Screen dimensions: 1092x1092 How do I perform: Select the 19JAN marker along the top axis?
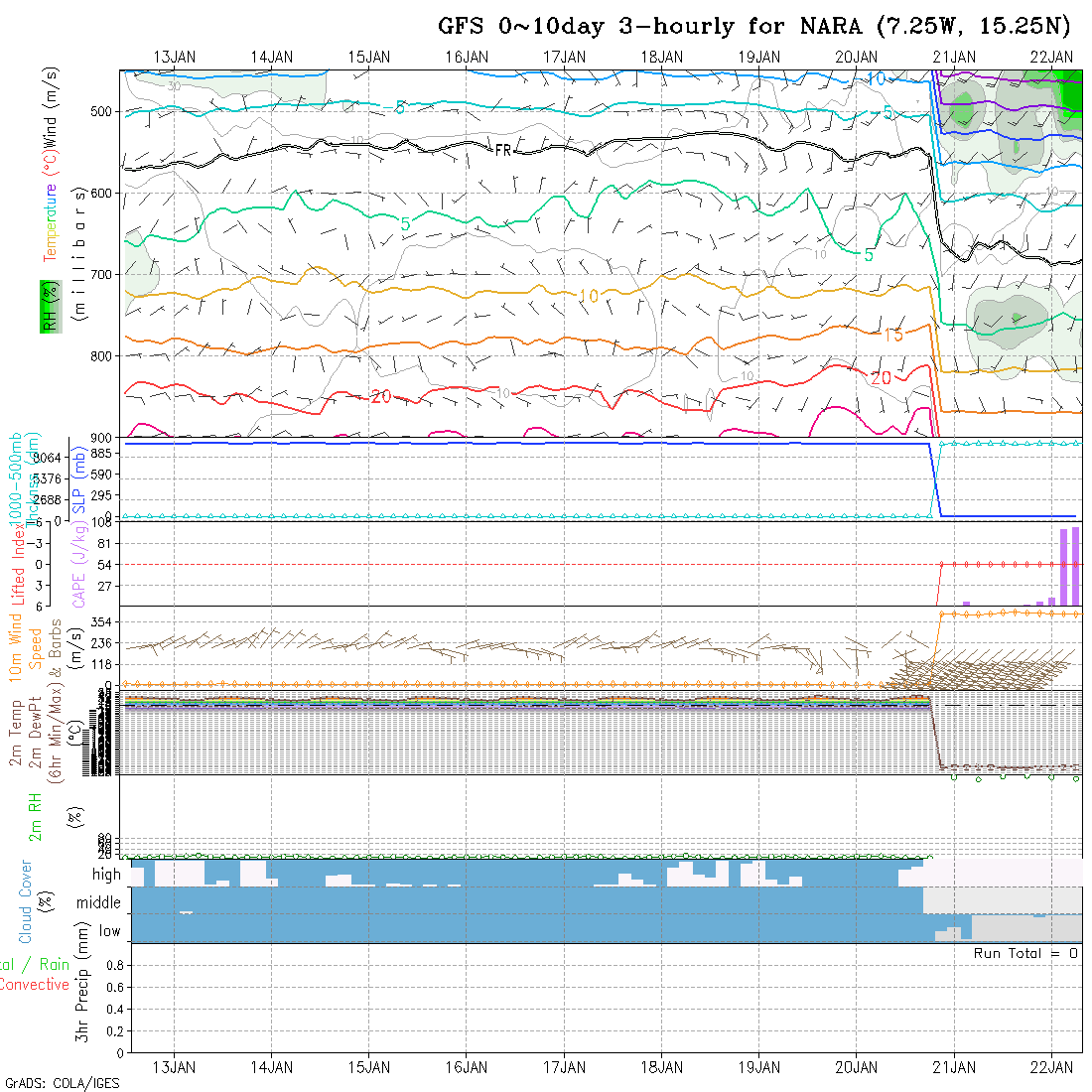pyautogui.click(x=759, y=57)
